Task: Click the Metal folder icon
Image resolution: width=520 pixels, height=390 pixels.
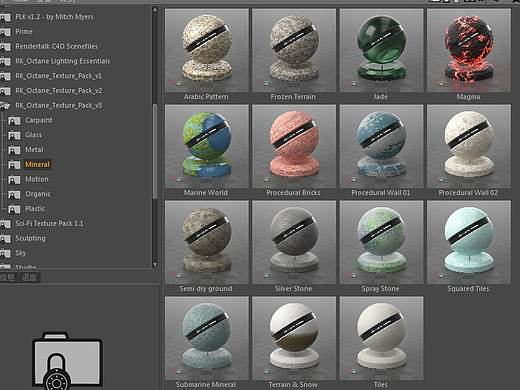Action: pos(14,150)
